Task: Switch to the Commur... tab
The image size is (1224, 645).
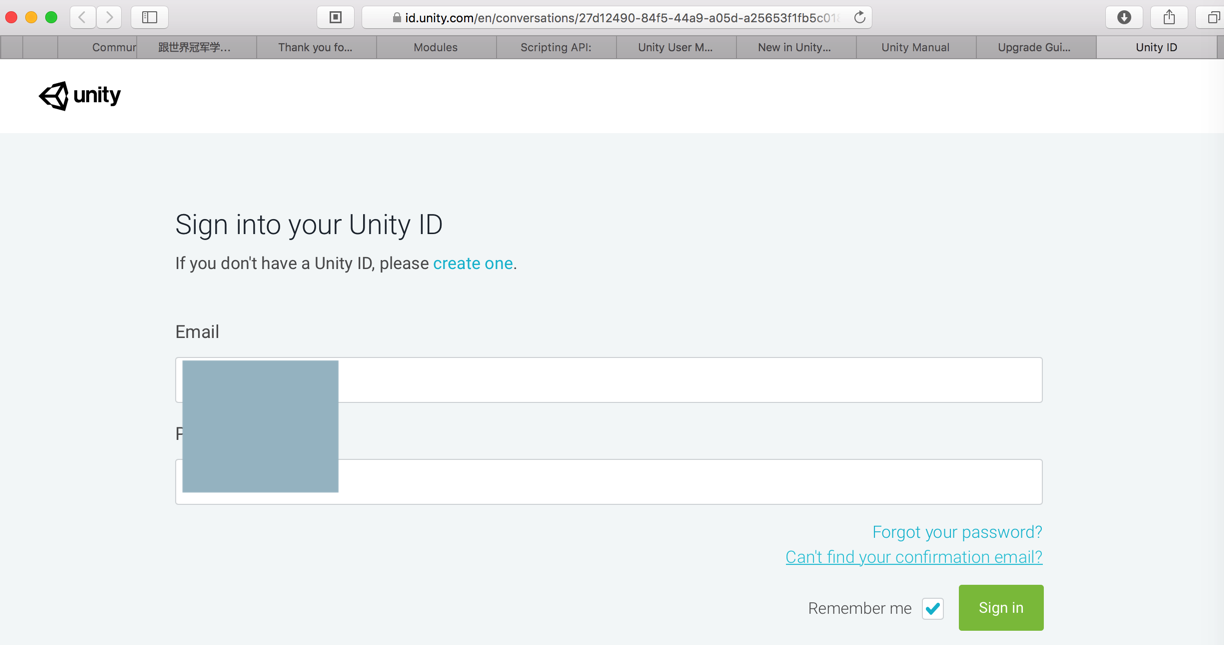Action: (x=98, y=47)
